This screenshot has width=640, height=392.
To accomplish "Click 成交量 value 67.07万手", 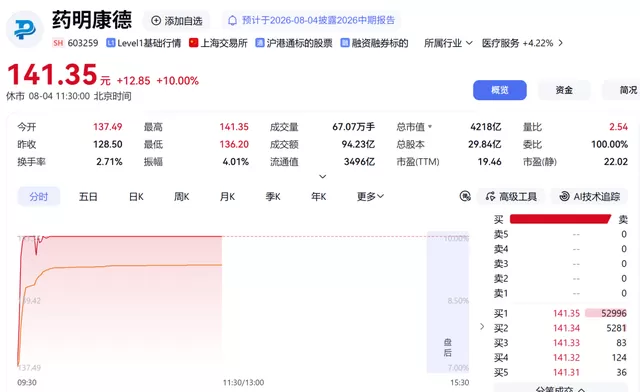I will (353, 127).
